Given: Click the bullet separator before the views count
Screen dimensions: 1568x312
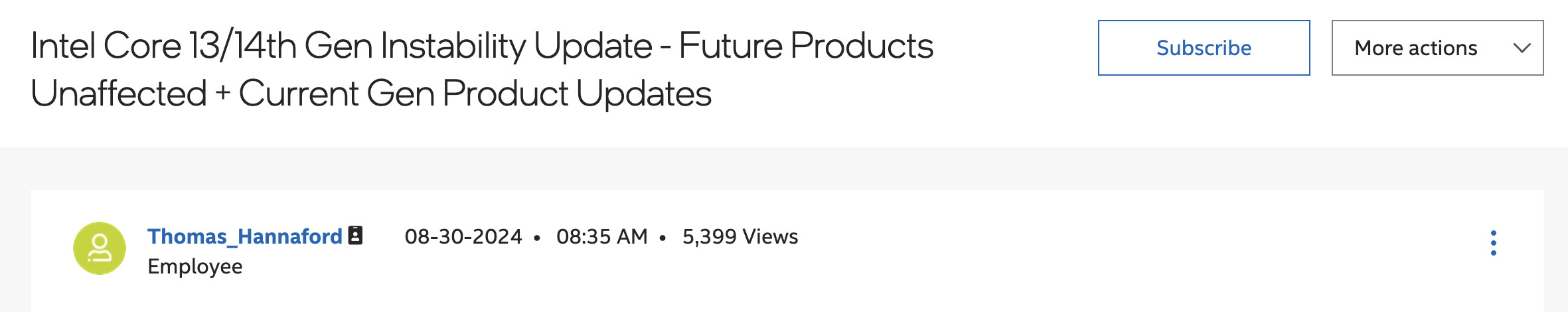Looking at the screenshot, I should click(663, 238).
